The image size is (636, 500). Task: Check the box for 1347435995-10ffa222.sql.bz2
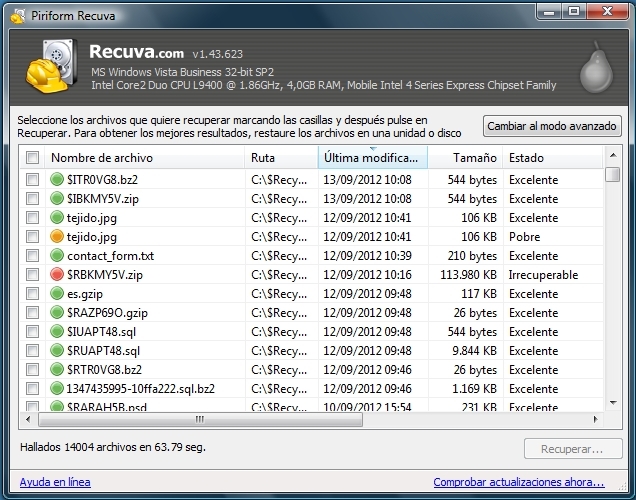(x=32, y=388)
